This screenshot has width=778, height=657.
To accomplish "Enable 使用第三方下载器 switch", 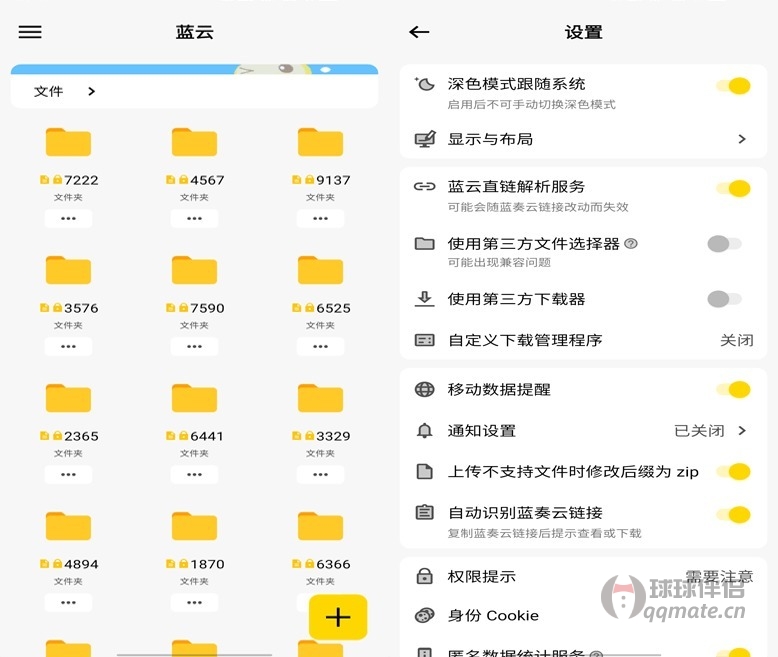I will (x=724, y=299).
